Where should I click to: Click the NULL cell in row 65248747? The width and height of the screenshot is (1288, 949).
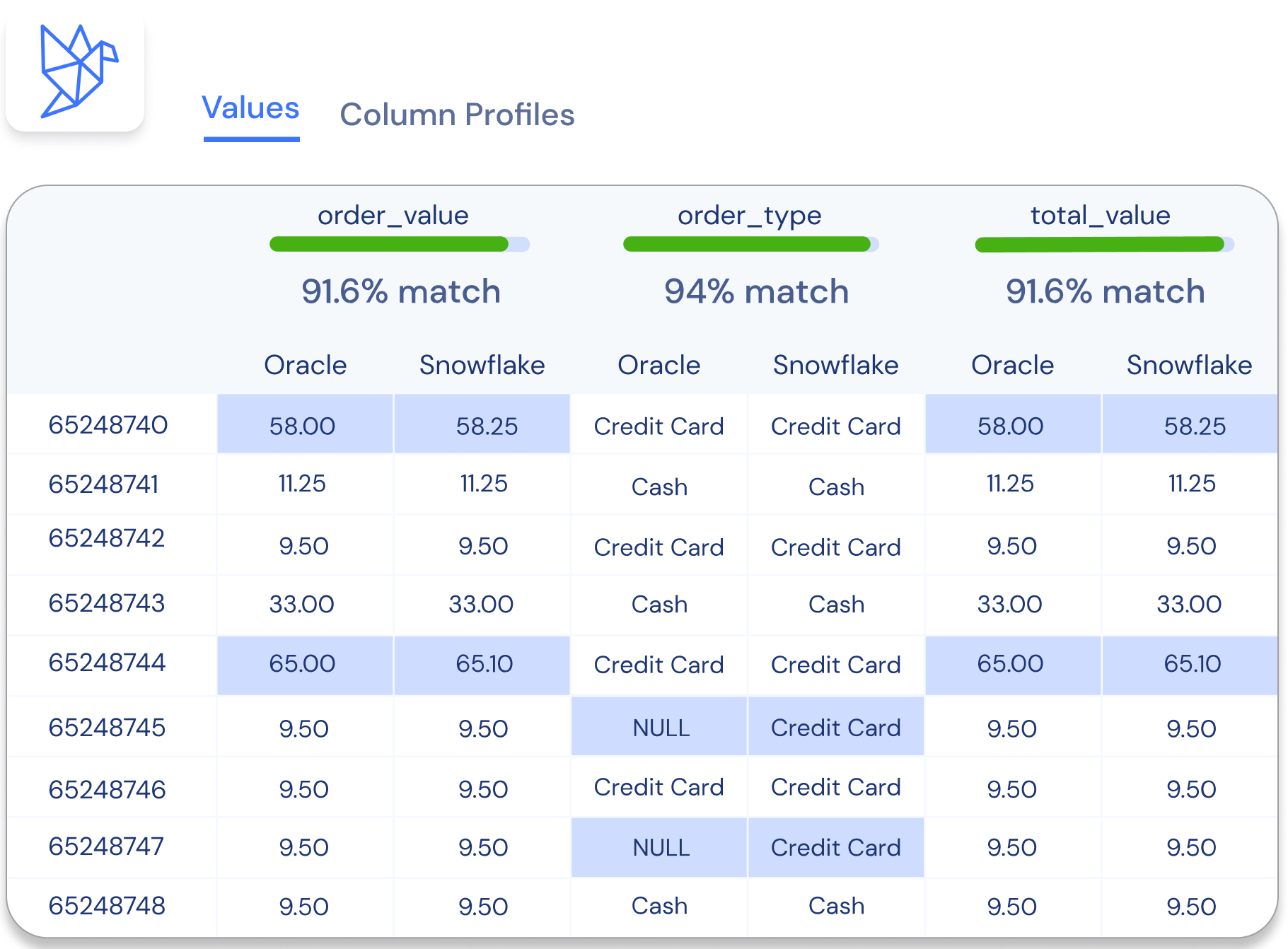[660, 848]
